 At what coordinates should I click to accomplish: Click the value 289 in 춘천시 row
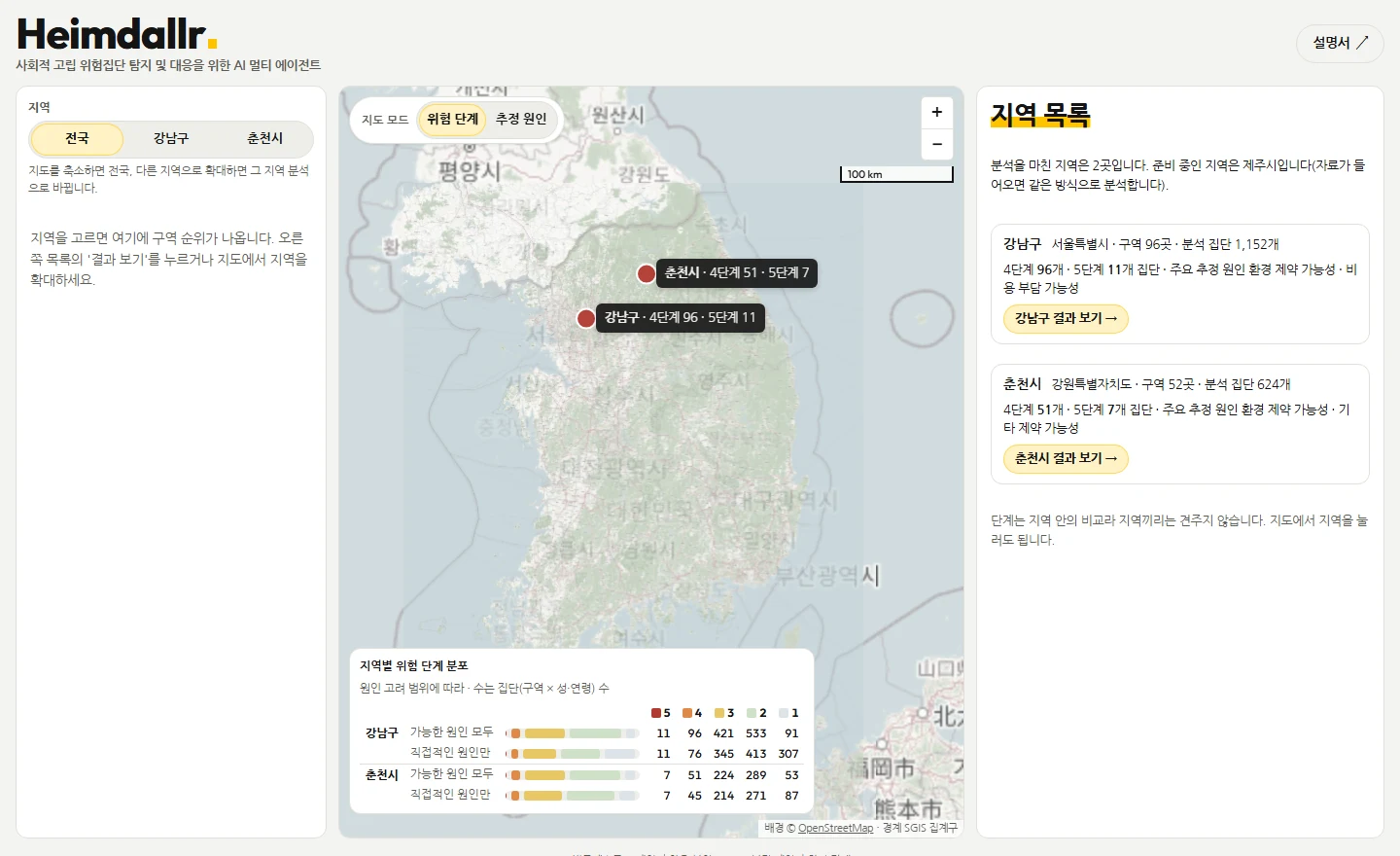click(x=756, y=775)
